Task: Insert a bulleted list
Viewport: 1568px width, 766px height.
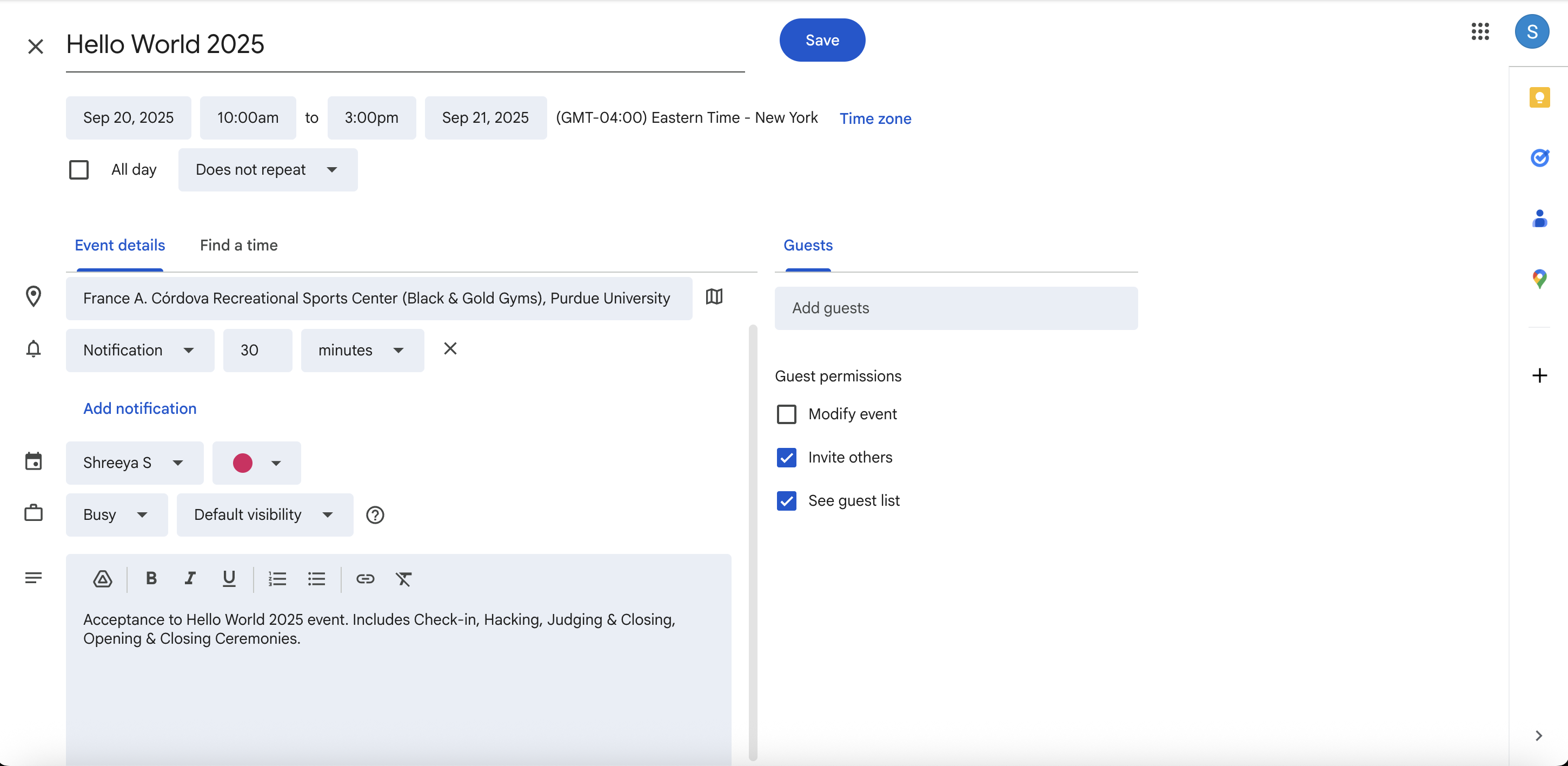Action: pyautogui.click(x=316, y=578)
